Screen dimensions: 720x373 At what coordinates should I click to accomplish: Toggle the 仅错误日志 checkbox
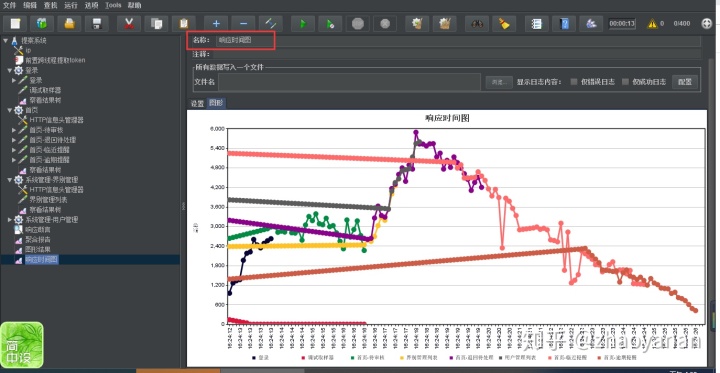574,82
